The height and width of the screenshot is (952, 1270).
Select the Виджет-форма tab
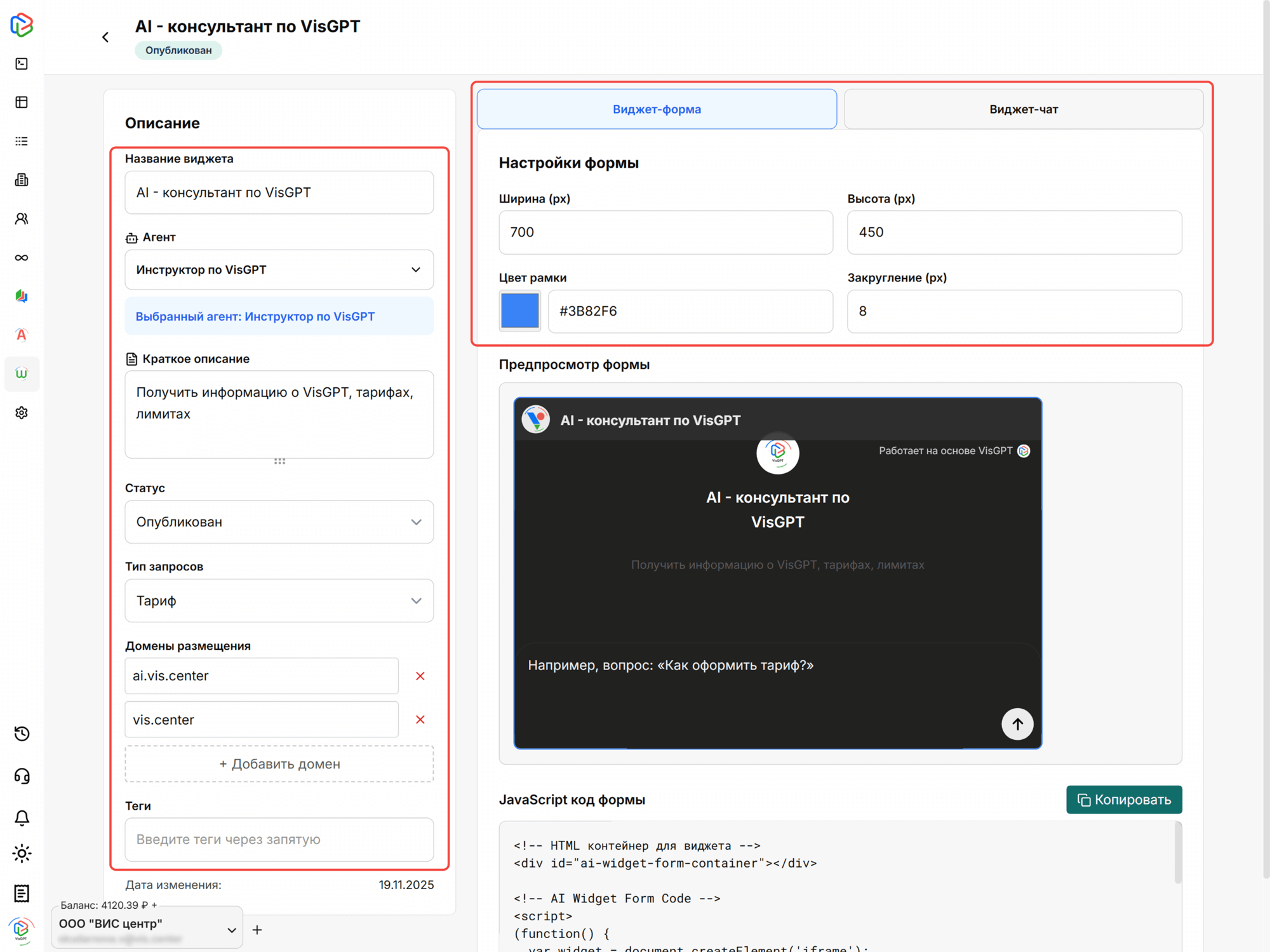tap(656, 109)
